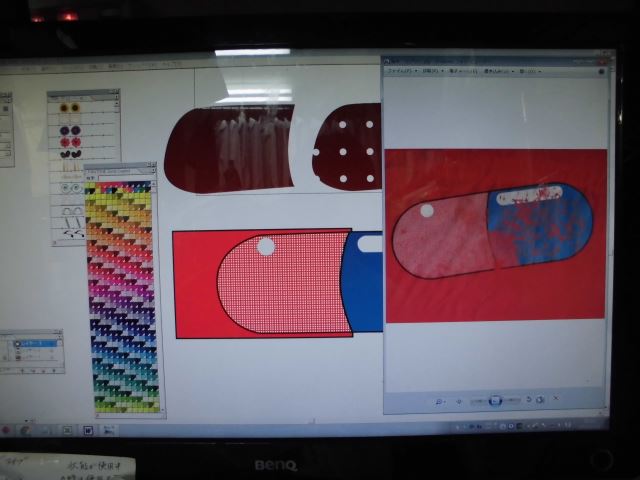Rotate the image counterclockwise in Photo Viewer
This screenshot has width=640, height=480.
[x=529, y=400]
